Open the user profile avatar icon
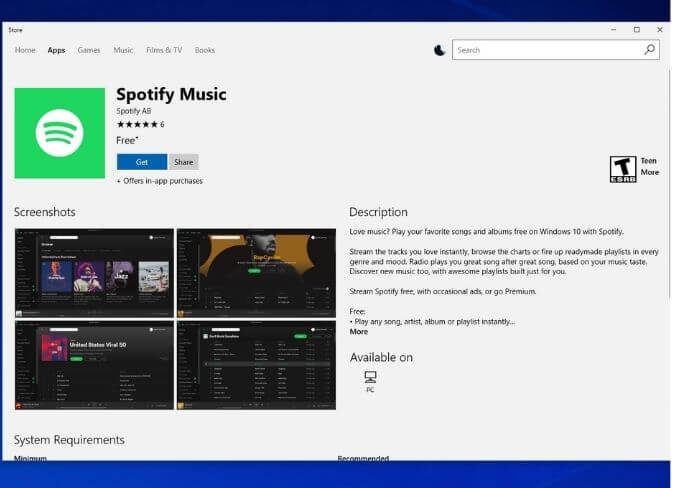Image resolution: width=676 pixels, height=488 pixels. (x=440, y=50)
